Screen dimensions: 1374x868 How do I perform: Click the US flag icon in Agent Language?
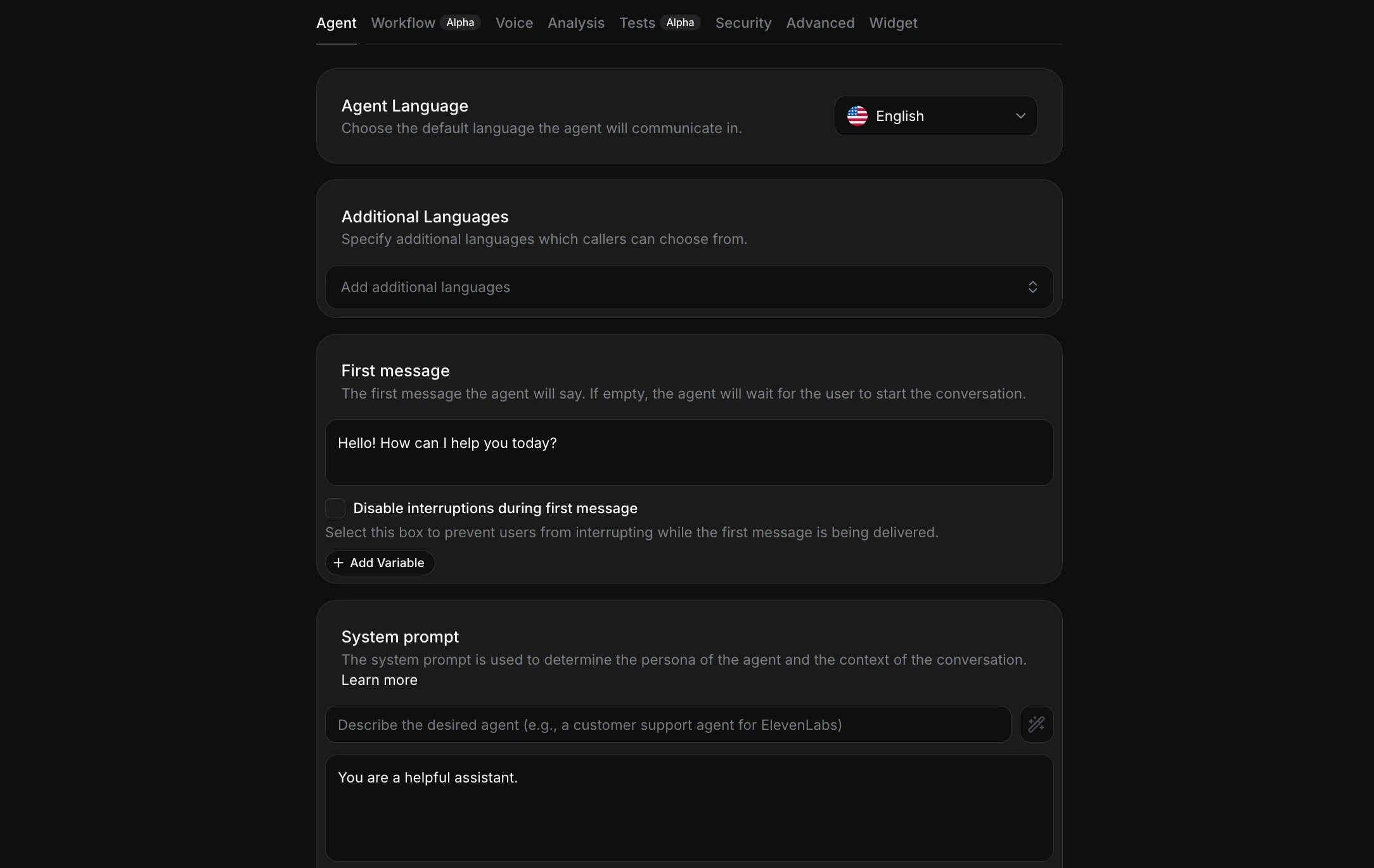click(x=857, y=115)
